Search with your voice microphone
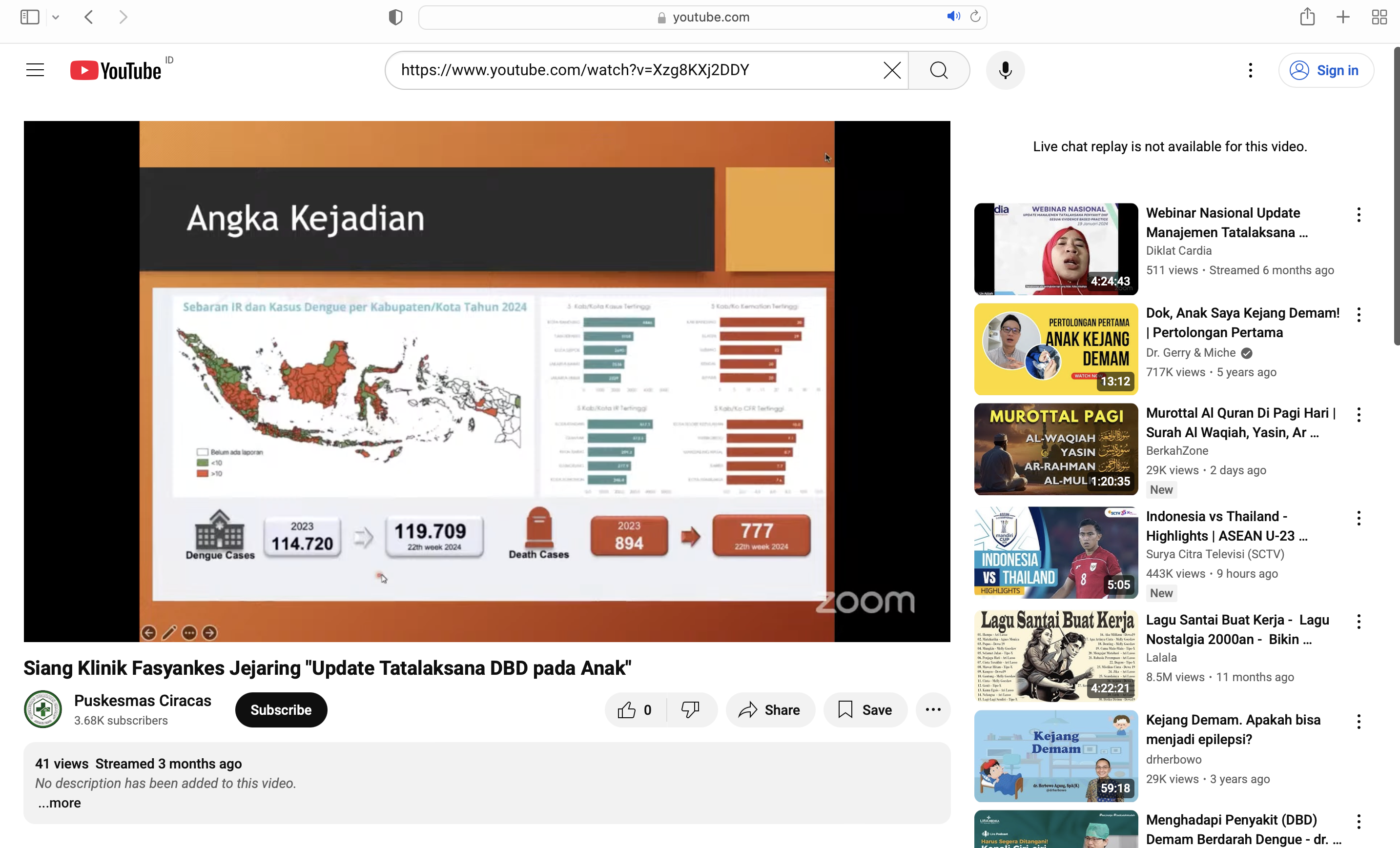The width and height of the screenshot is (1400, 848). click(x=1005, y=70)
